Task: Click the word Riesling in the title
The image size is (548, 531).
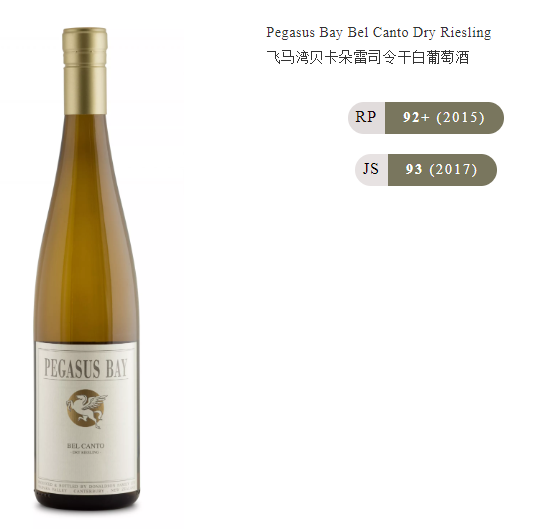Action: click(466, 33)
